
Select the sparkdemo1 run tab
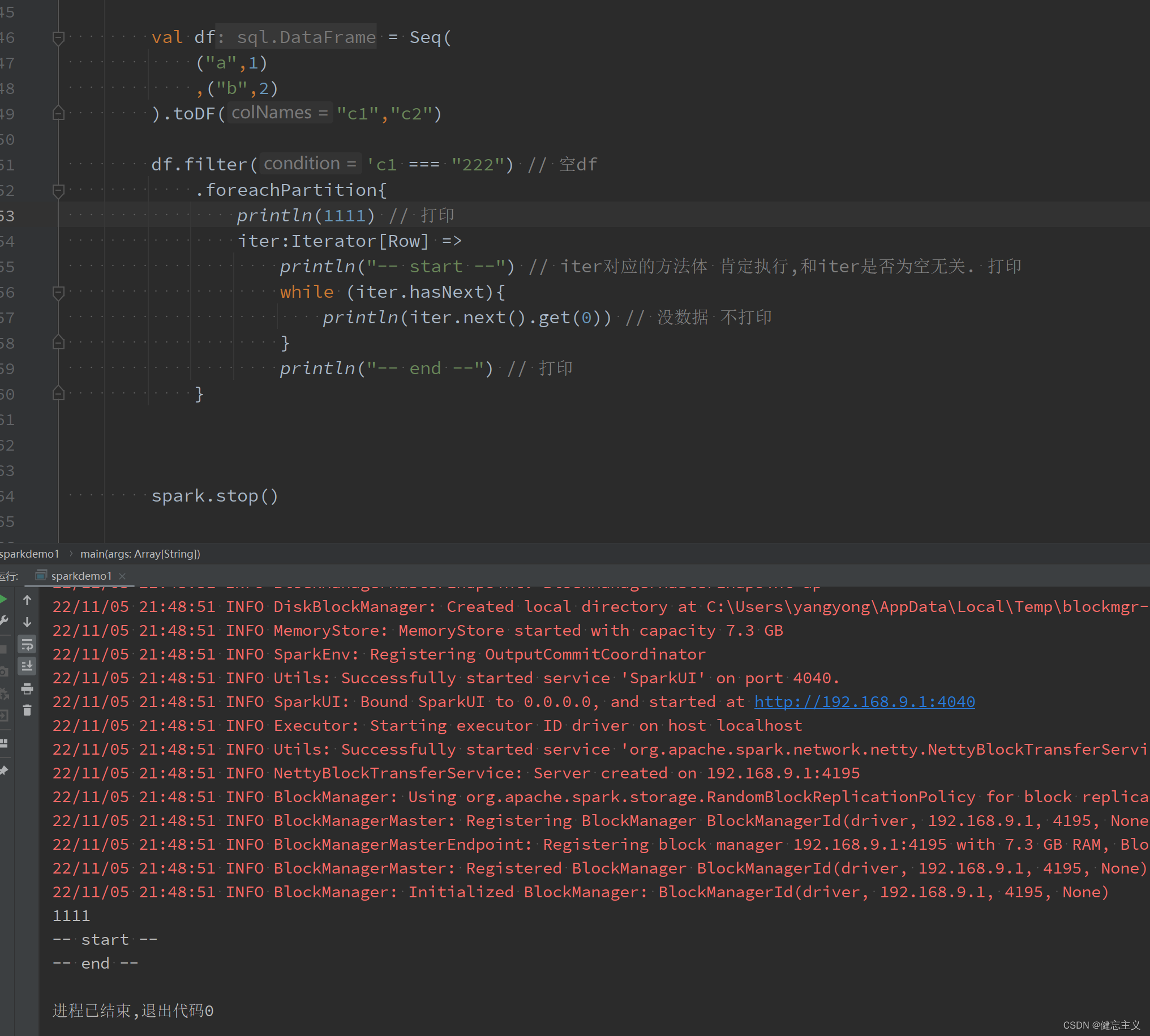pos(81,576)
